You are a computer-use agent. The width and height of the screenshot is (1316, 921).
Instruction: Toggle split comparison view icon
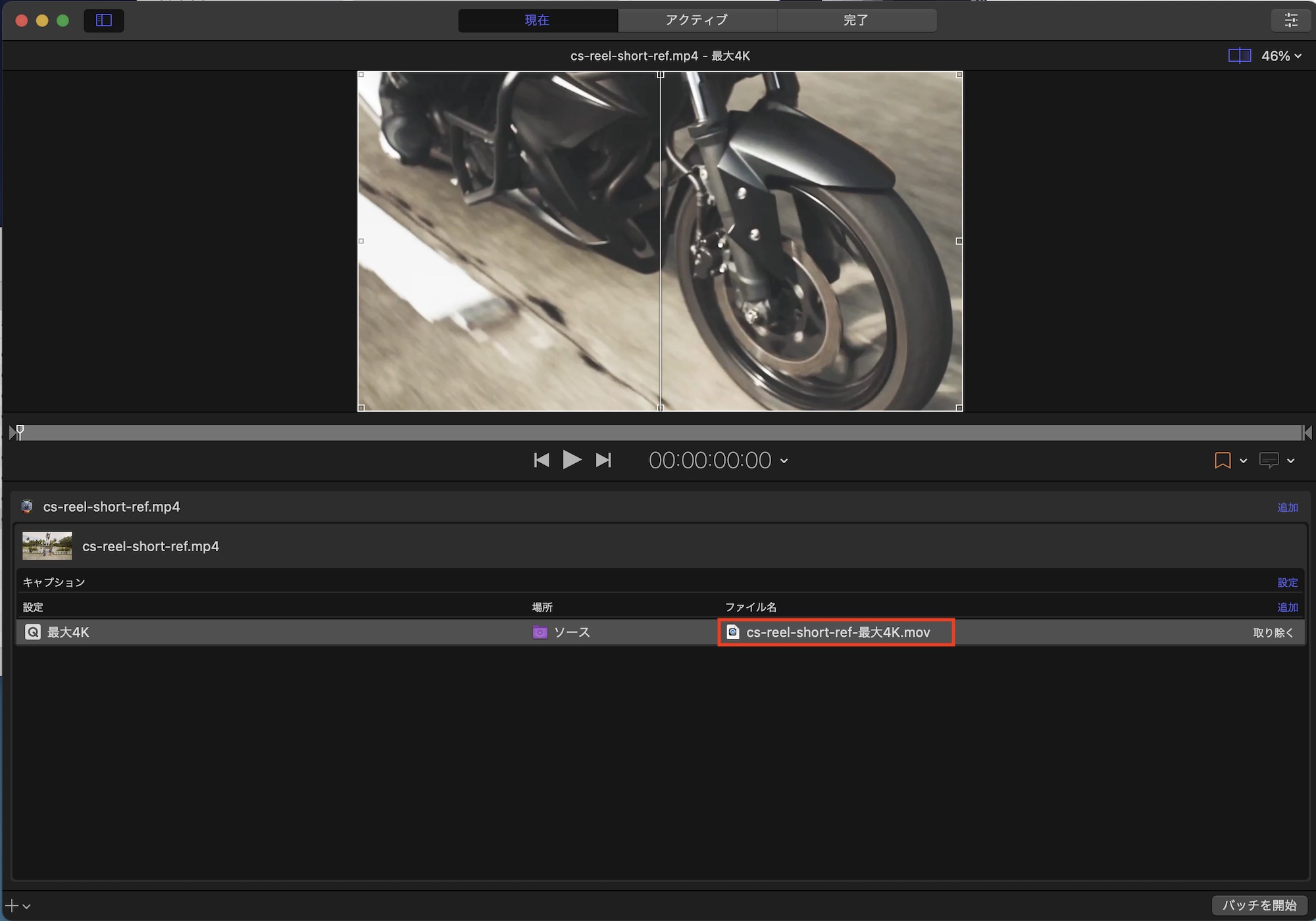pos(1239,56)
